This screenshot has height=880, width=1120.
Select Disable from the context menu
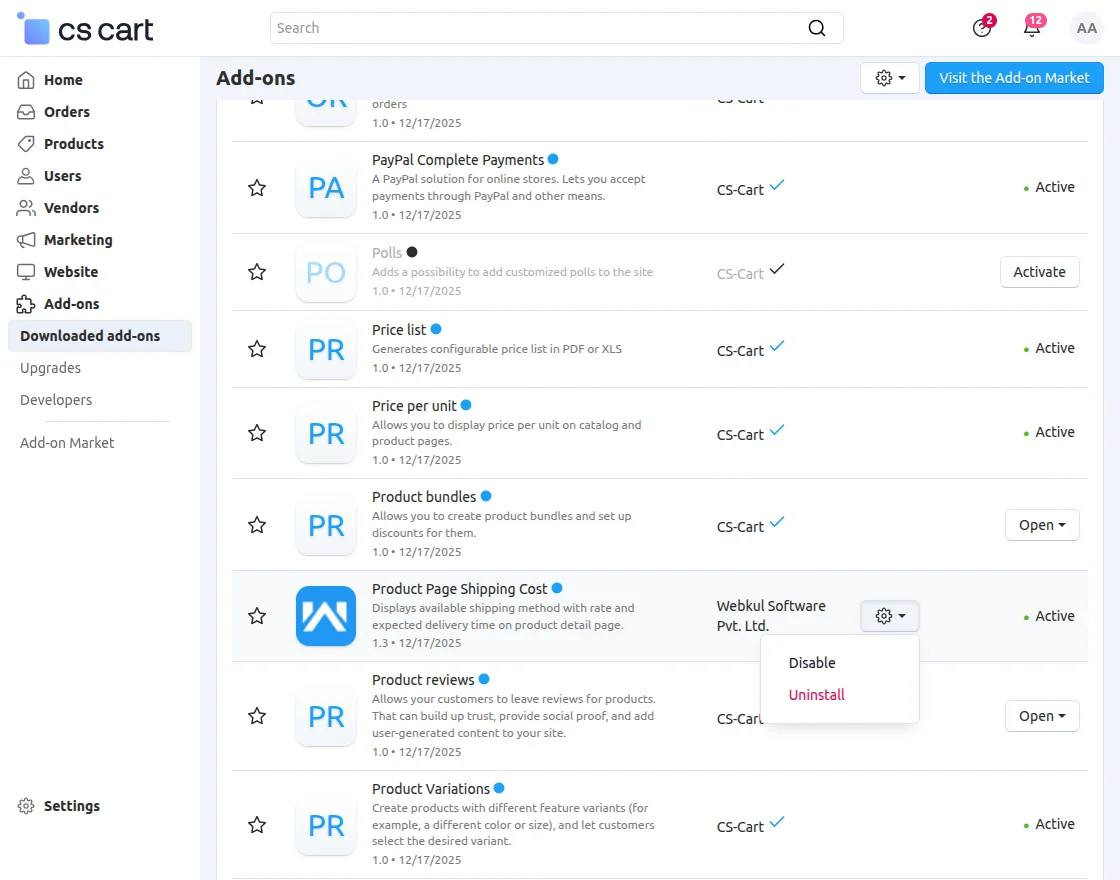pos(812,663)
